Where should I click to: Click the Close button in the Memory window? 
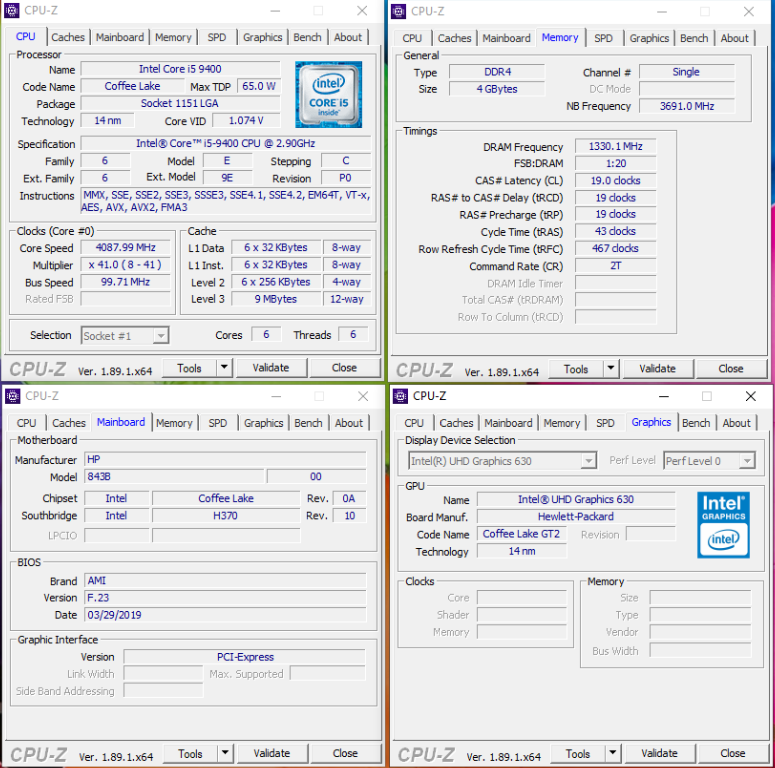[x=731, y=369]
